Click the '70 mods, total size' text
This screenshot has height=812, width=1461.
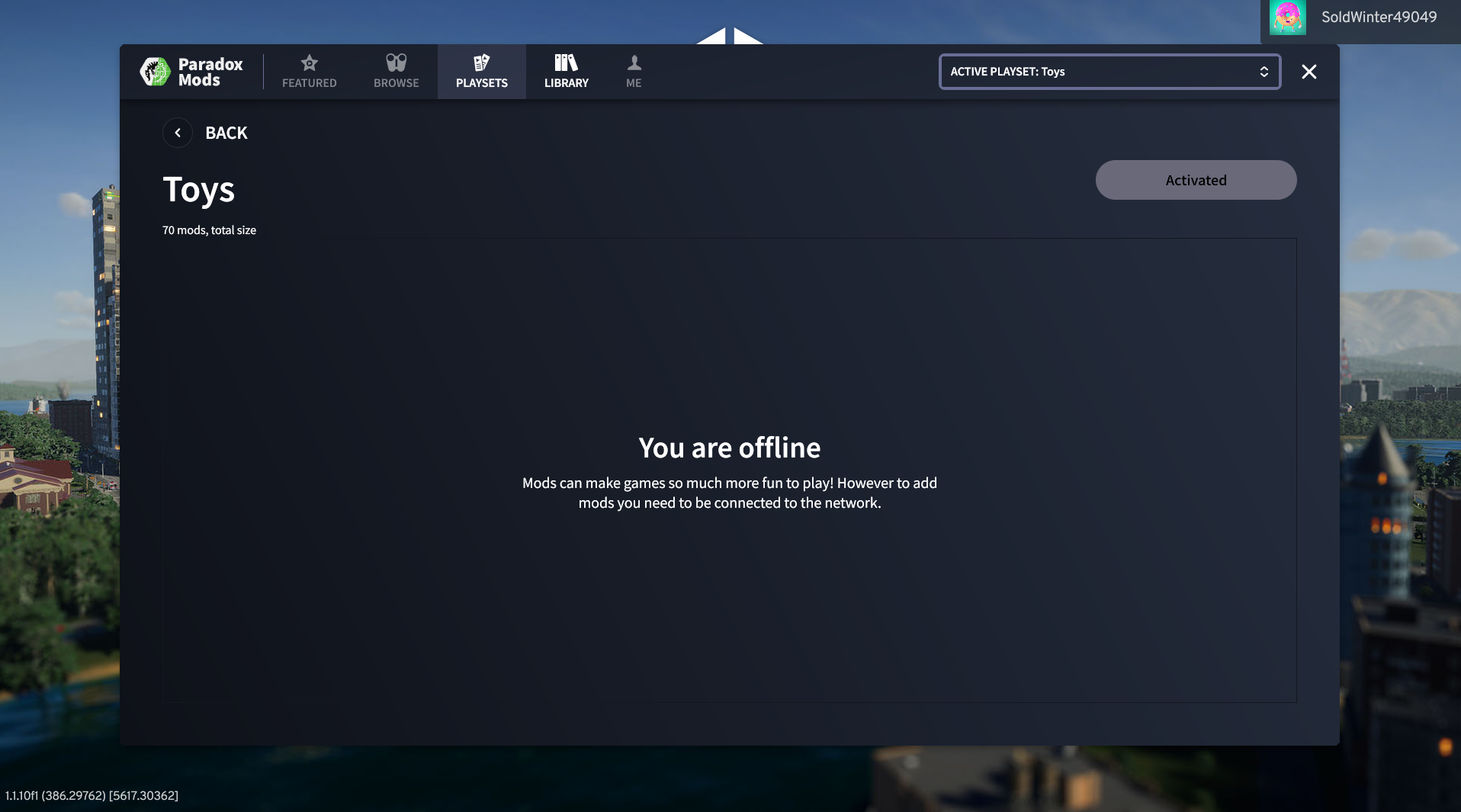tap(209, 230)
